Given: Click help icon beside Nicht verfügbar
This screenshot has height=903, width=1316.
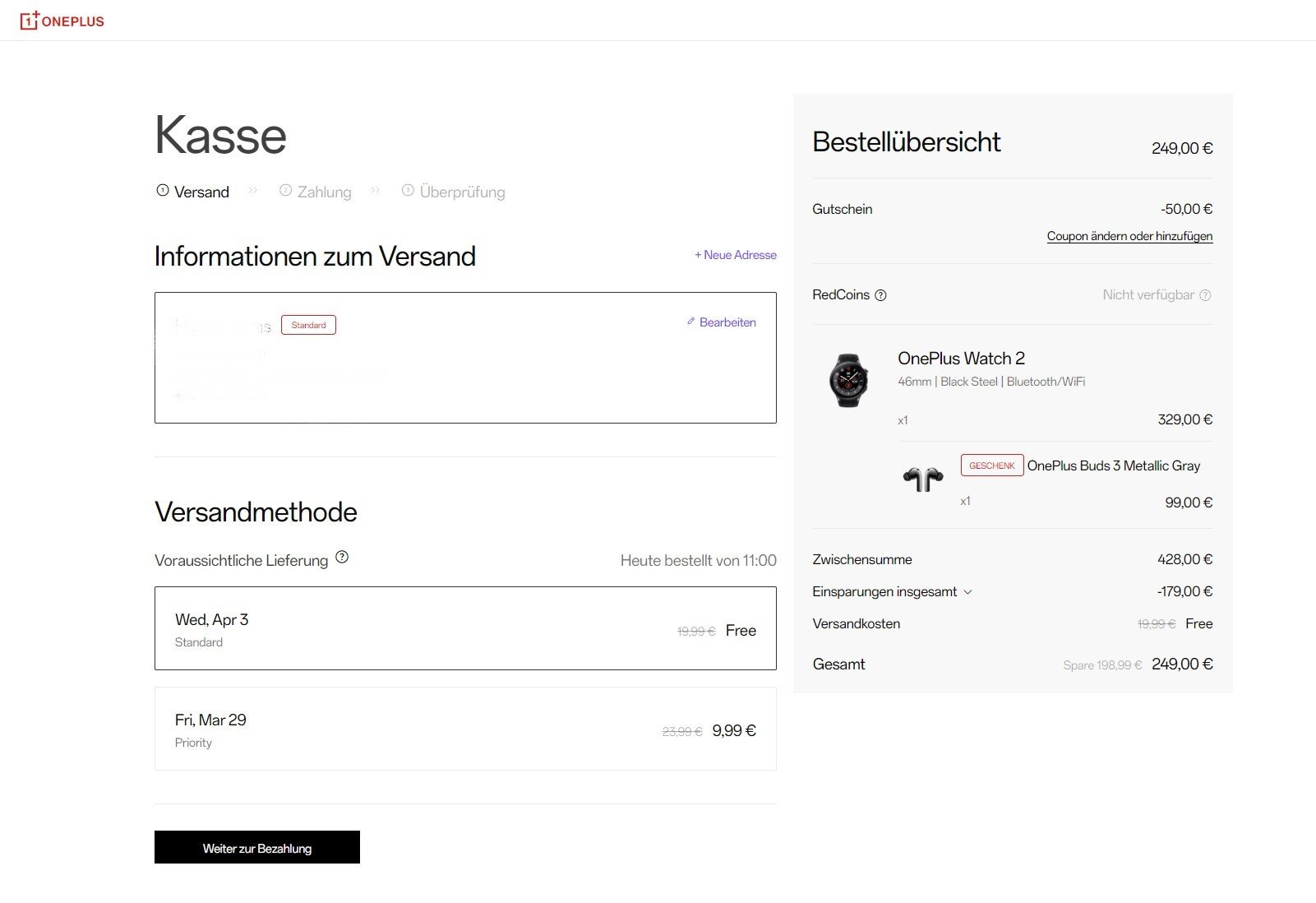Looking at the screenshot, I should point(1205,295).
